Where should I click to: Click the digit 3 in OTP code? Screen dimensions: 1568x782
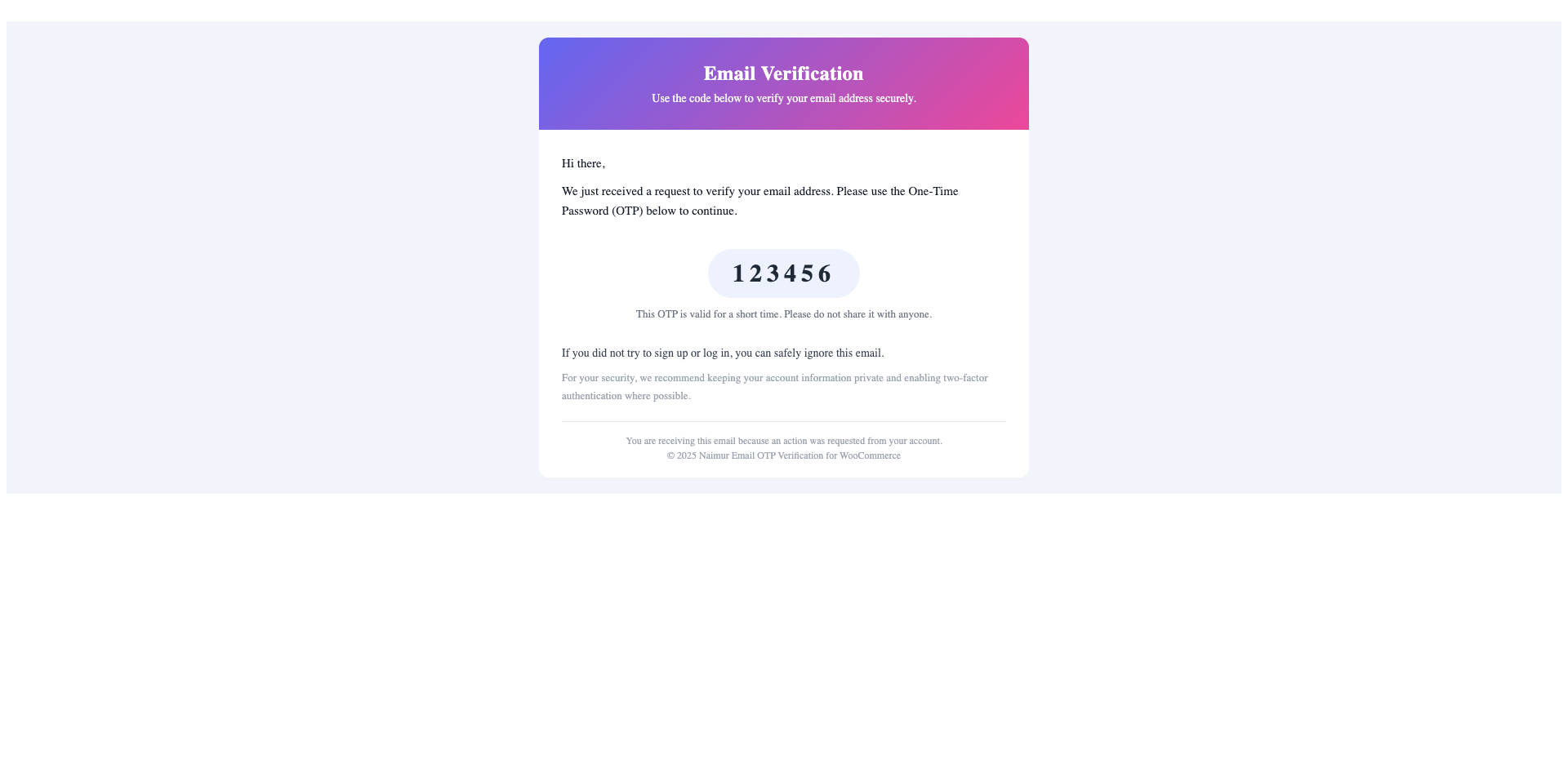(773, 274)
